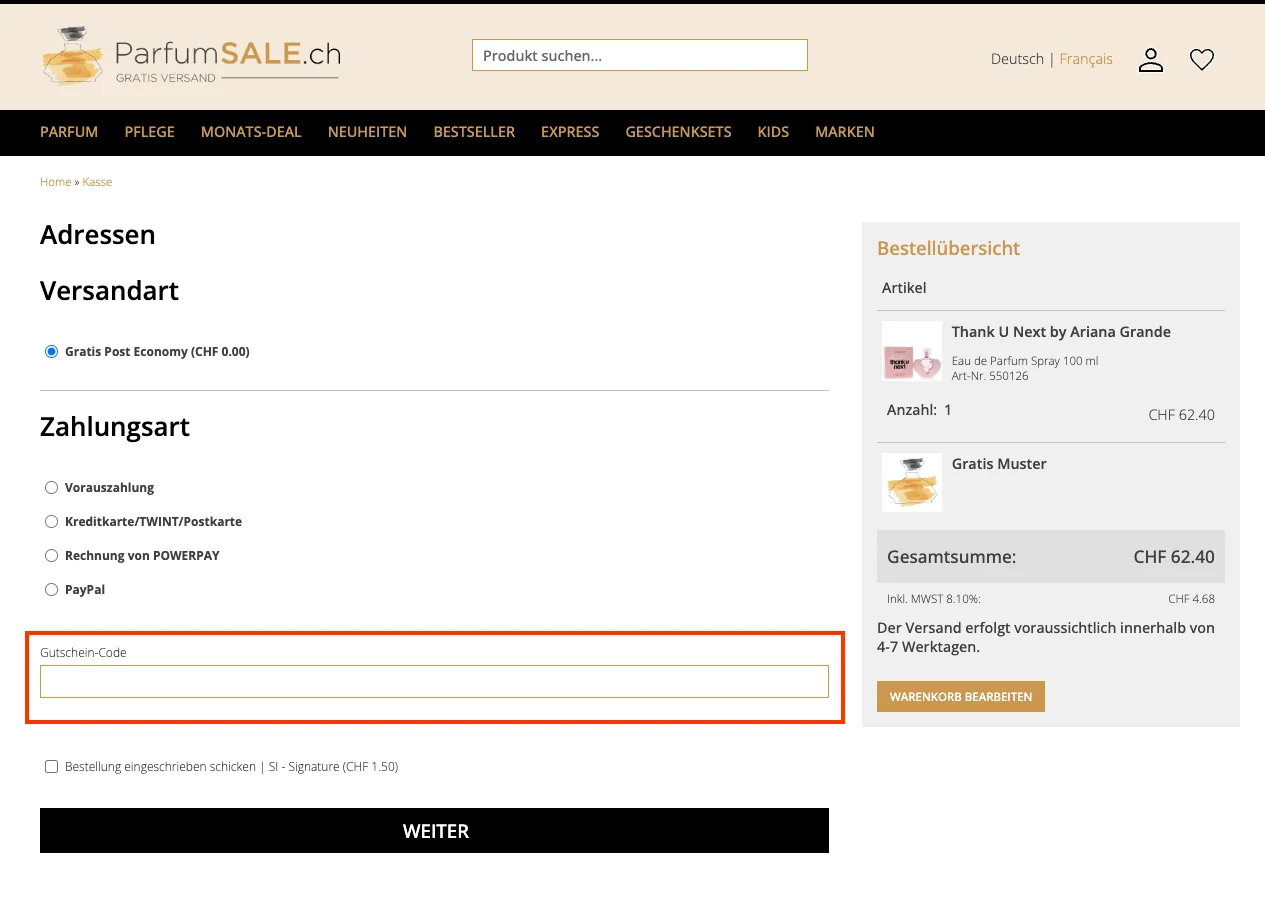Image resolution: width=1265 pixels, height=900 pixels.
Task: Click the Adressen section heading
Action: click(98, 235)
